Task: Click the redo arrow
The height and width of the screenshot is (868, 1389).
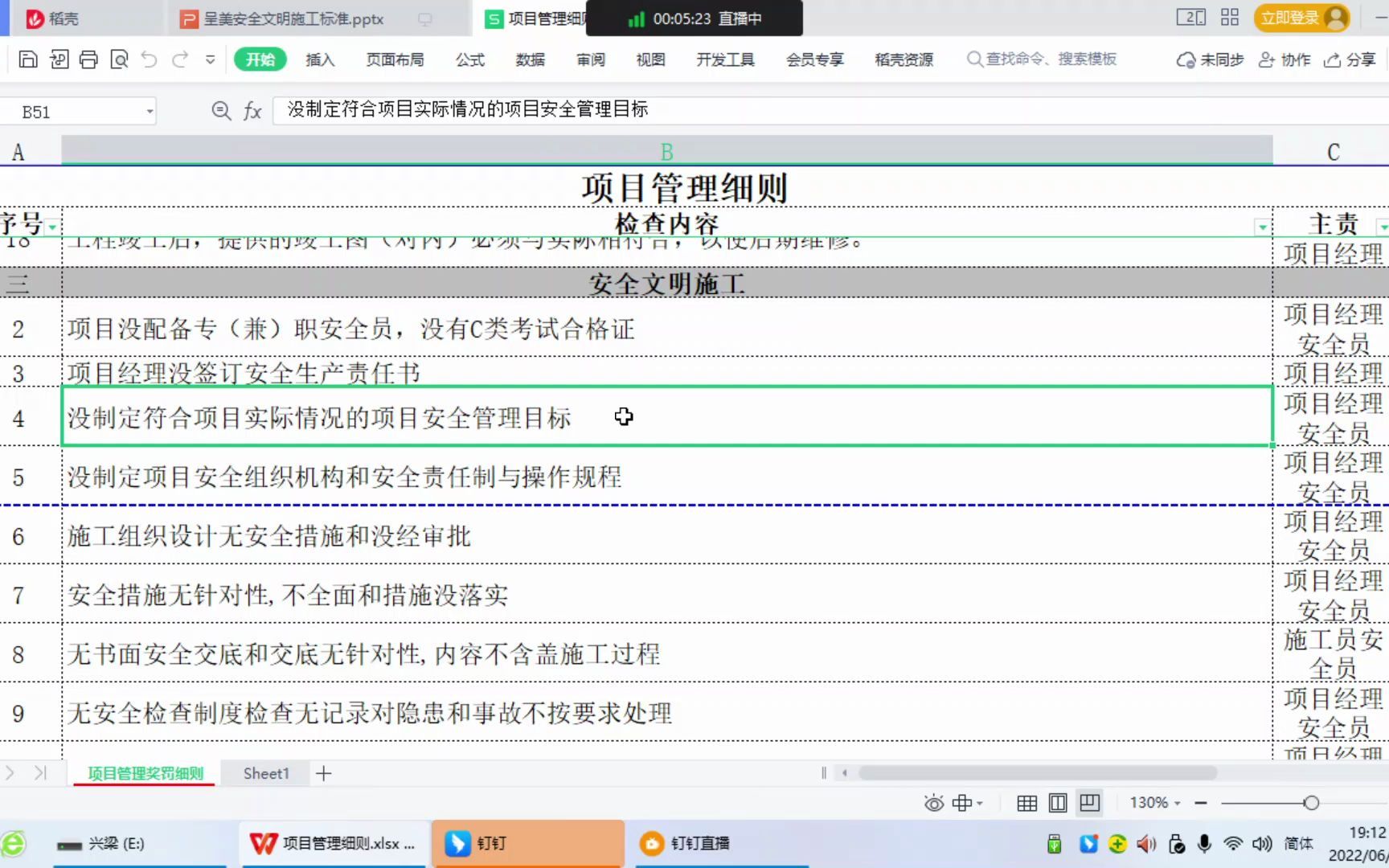Action: (x=180, y=59)
